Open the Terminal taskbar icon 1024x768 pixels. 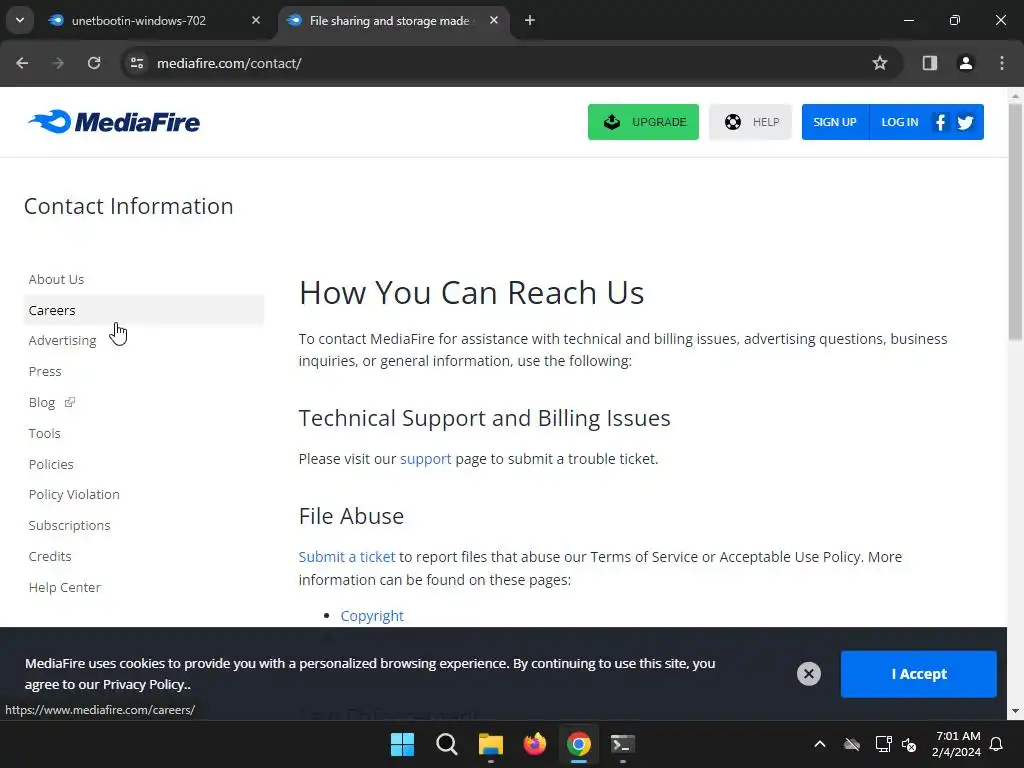coord(622,744)
